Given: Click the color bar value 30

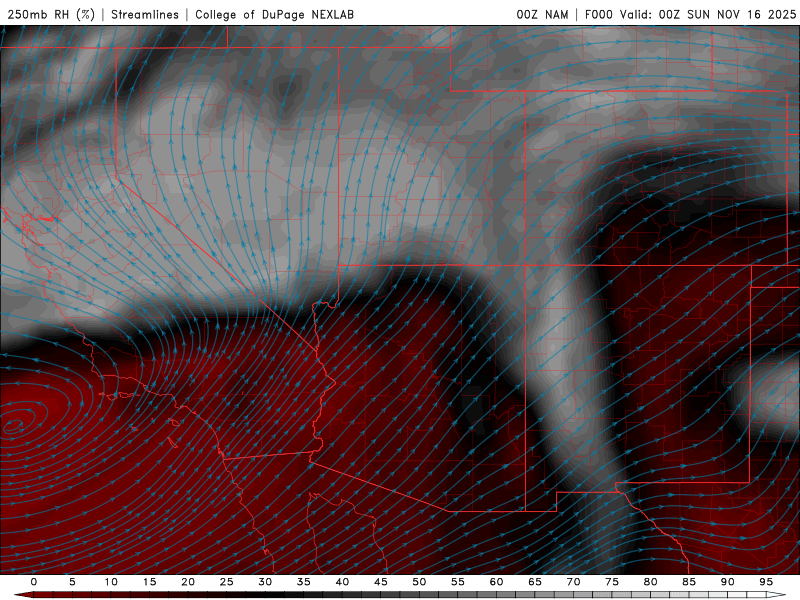Looking at the screenshot, I should (x=265, y=582).
